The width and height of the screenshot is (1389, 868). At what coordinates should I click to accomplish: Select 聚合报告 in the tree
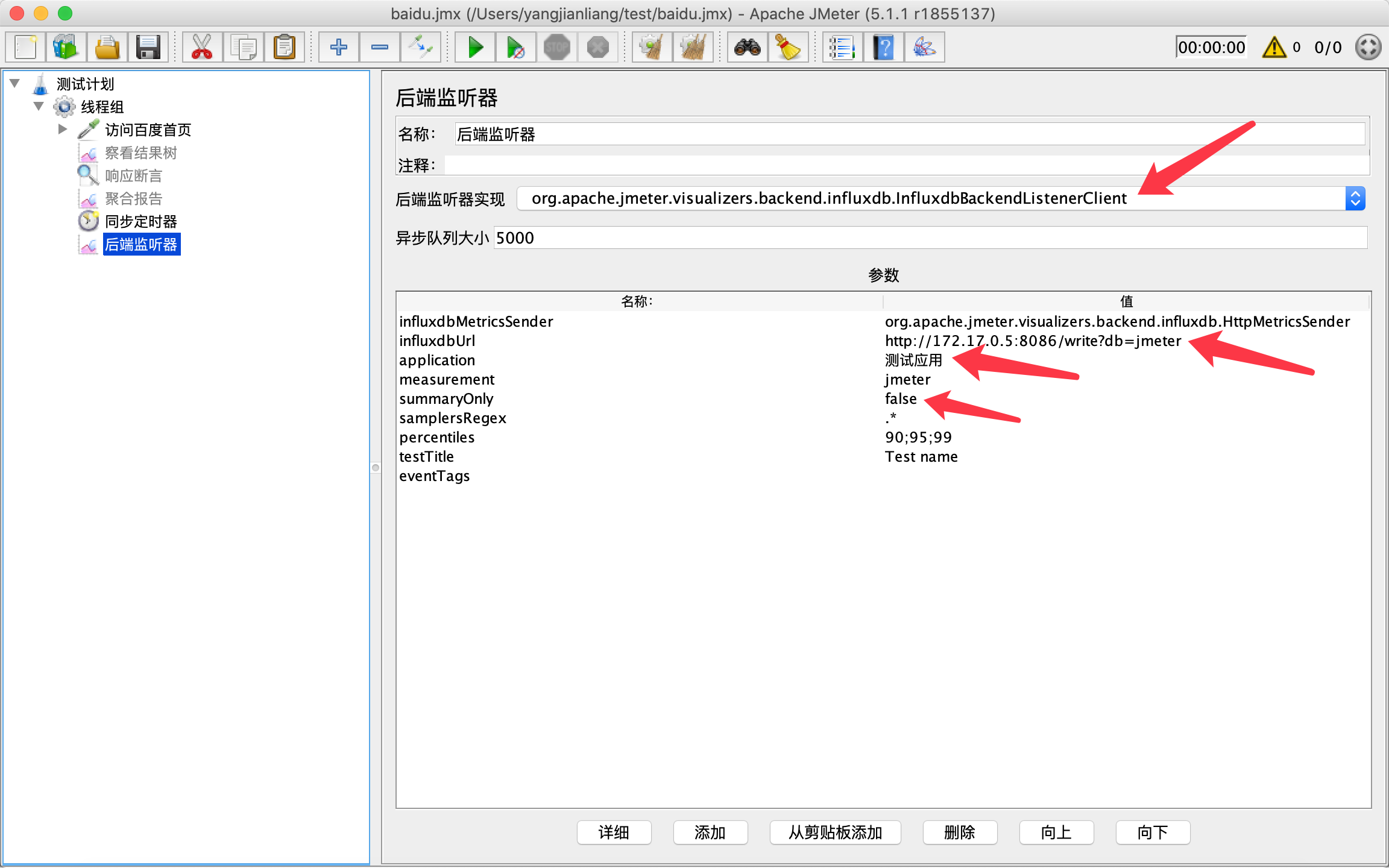tap(133, 198)
